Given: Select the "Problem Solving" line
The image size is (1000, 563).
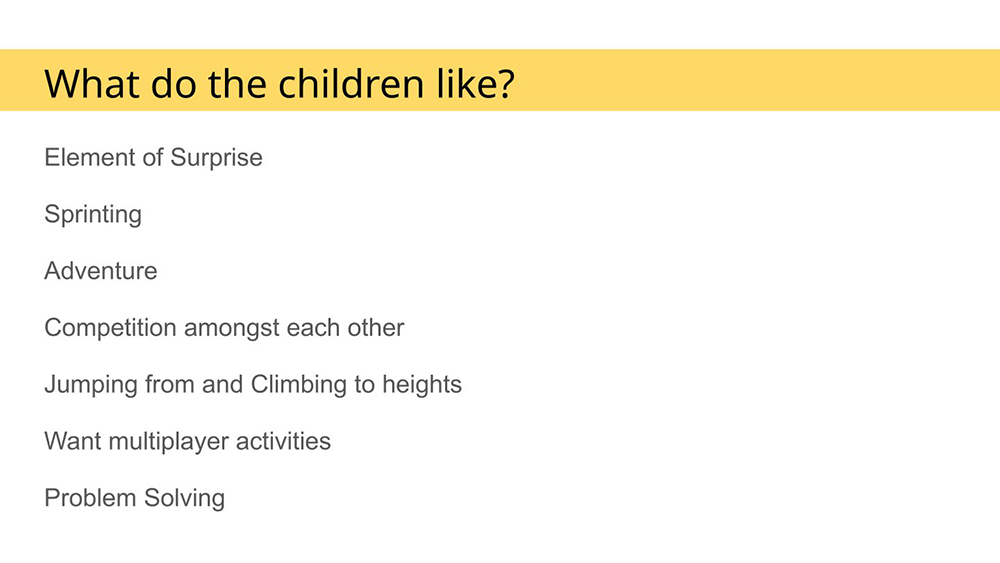Looking at the screenshot, I should (134, 498).
